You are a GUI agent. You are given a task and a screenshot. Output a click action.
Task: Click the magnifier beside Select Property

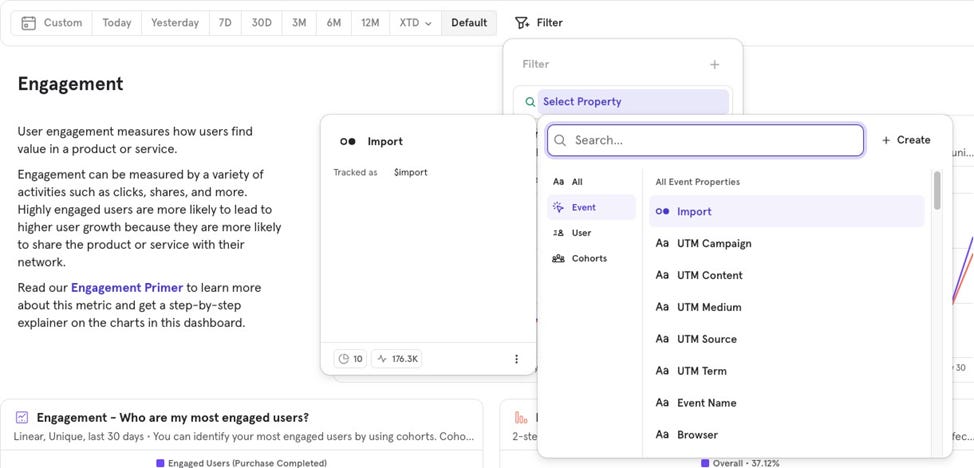click(x=530, y=102)
